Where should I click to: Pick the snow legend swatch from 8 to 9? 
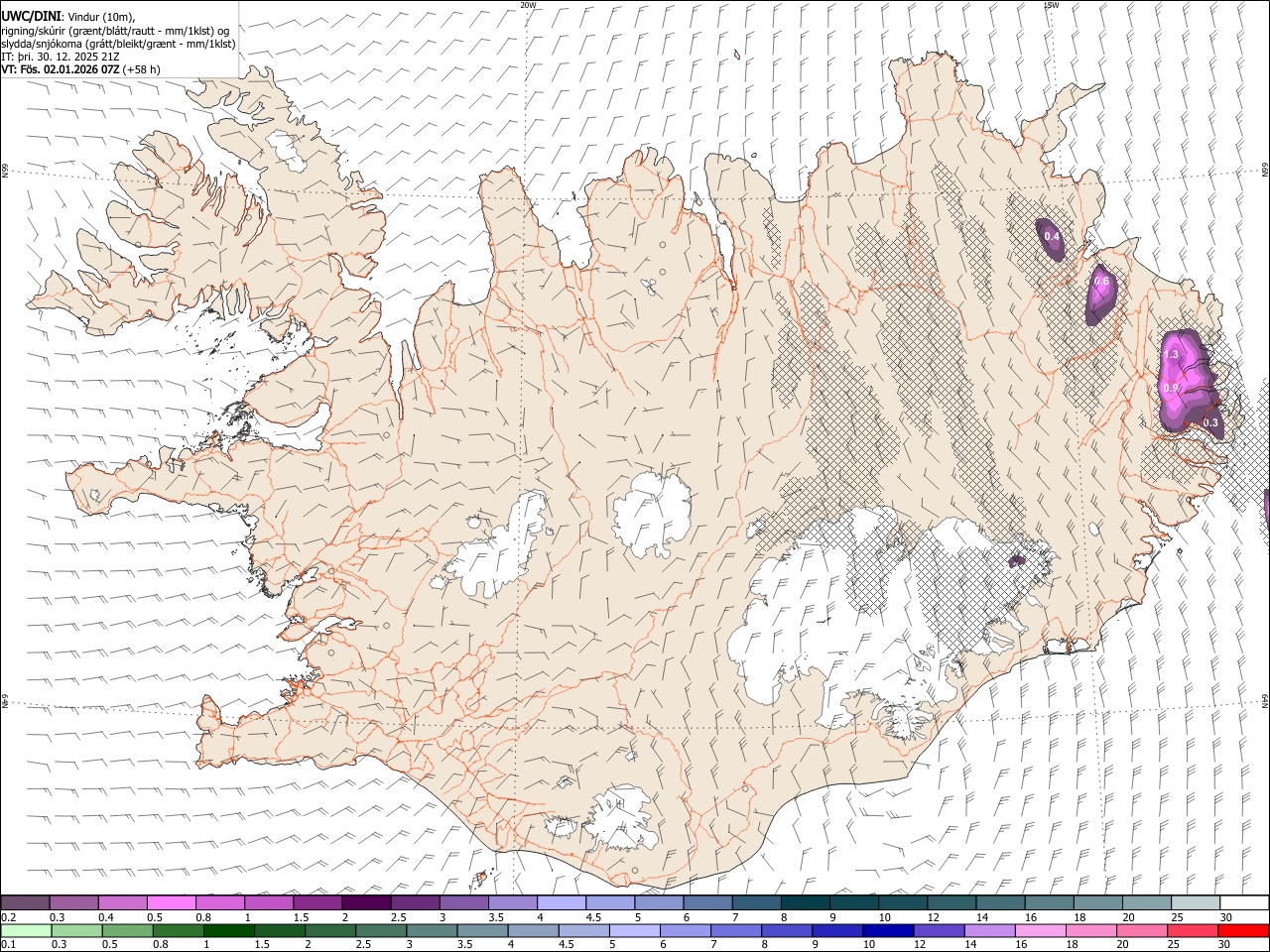806,902
